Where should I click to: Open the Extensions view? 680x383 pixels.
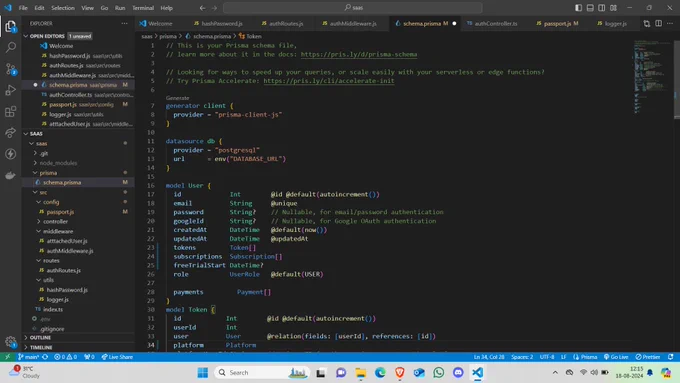coord(10,111)
